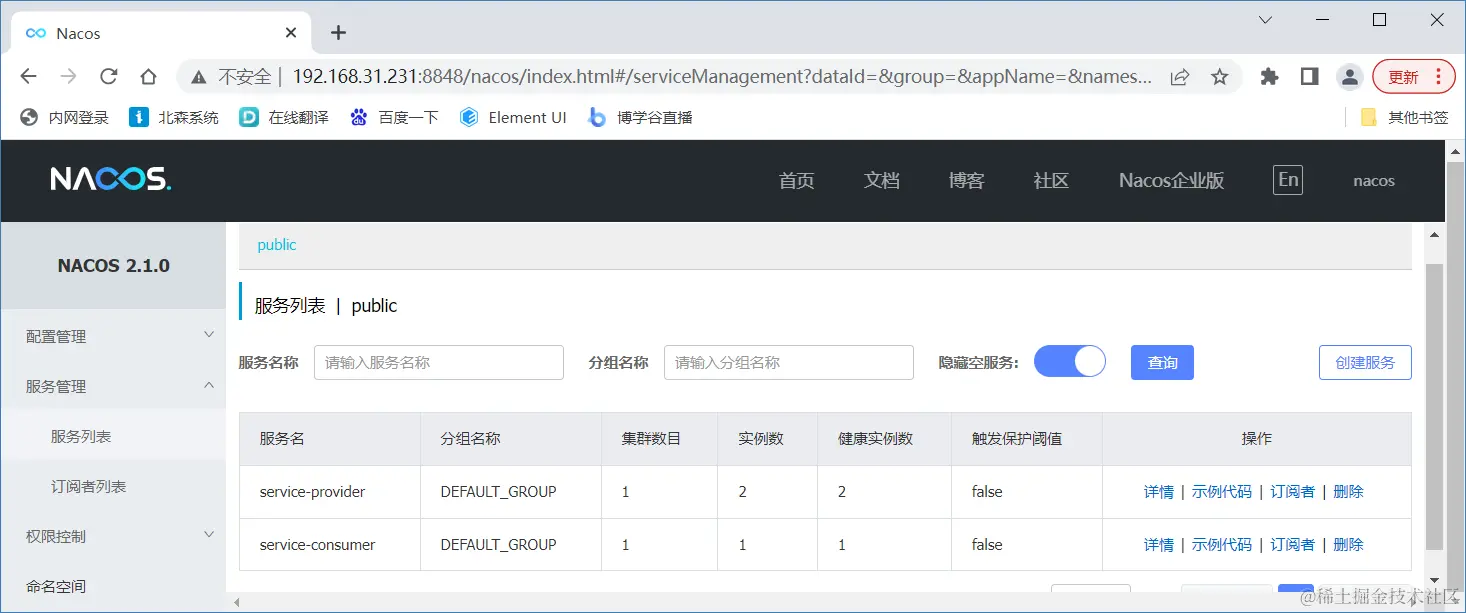Open the 博学谷直播 bookmark
Viewport: 1466px width, 613px height.
click(x=640, y=118)
